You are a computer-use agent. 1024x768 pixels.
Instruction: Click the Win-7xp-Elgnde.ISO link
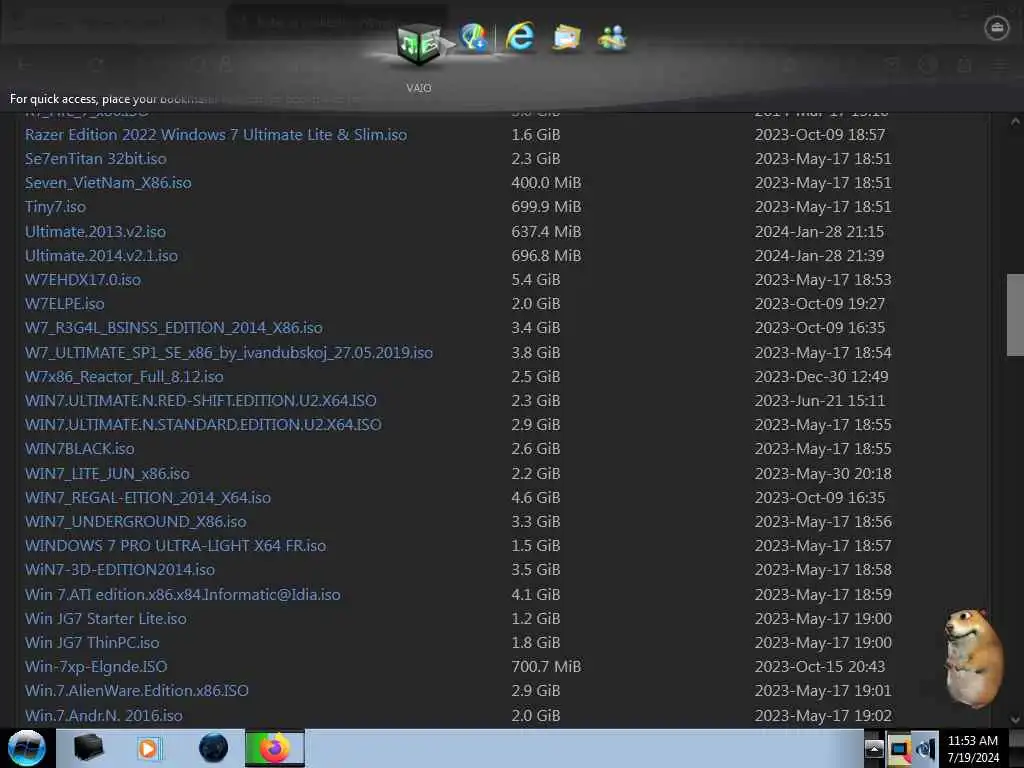(x=96, y=667)
